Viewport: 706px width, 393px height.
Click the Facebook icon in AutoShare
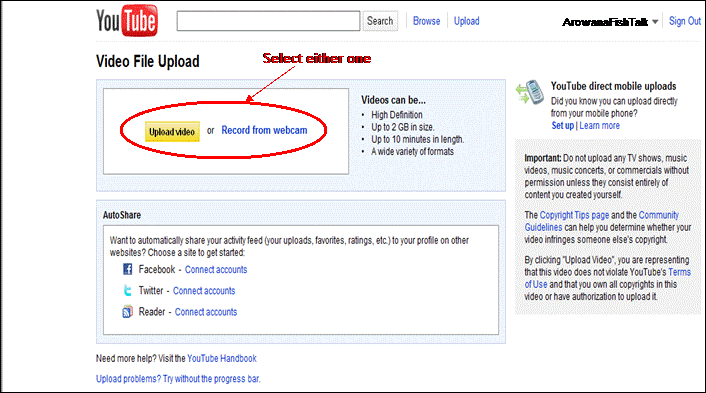[128, 269]
